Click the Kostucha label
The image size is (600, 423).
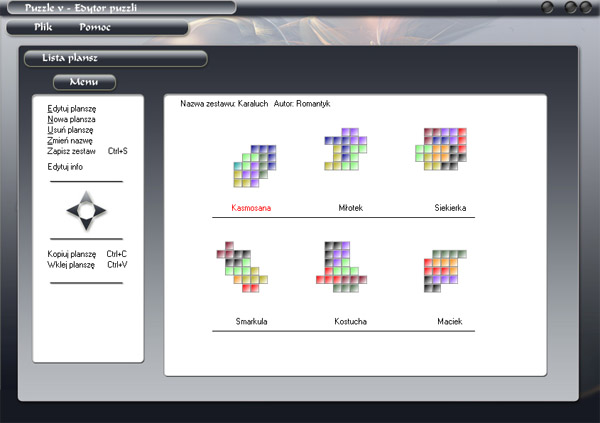pyautogui.click(x=351, y=322)
